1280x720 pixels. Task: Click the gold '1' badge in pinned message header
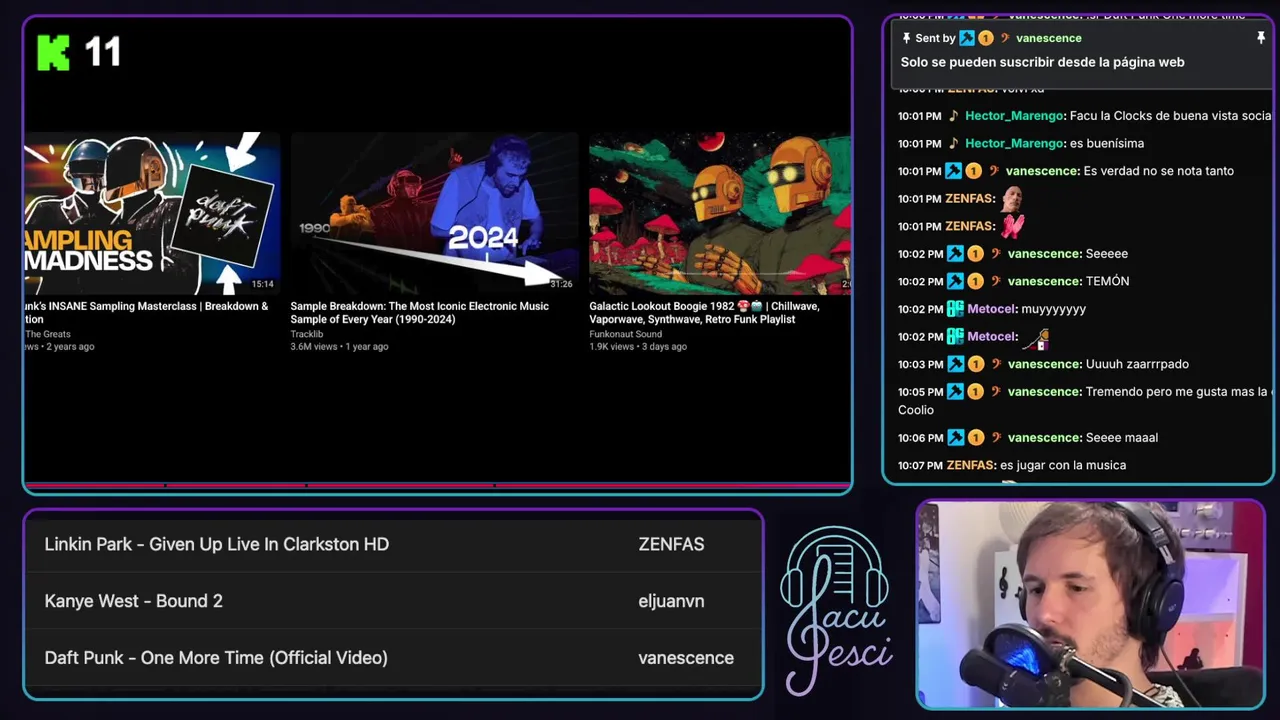point(986,38)
